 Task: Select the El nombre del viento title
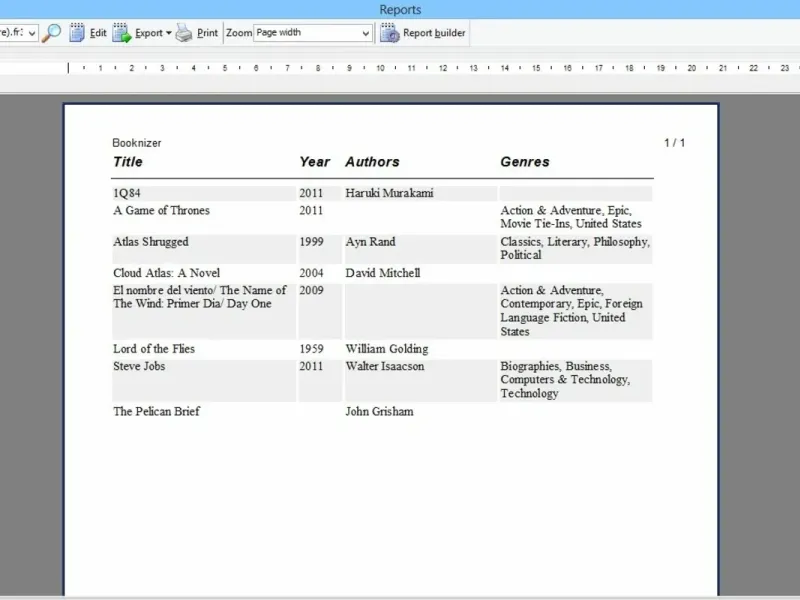(200, 297)
